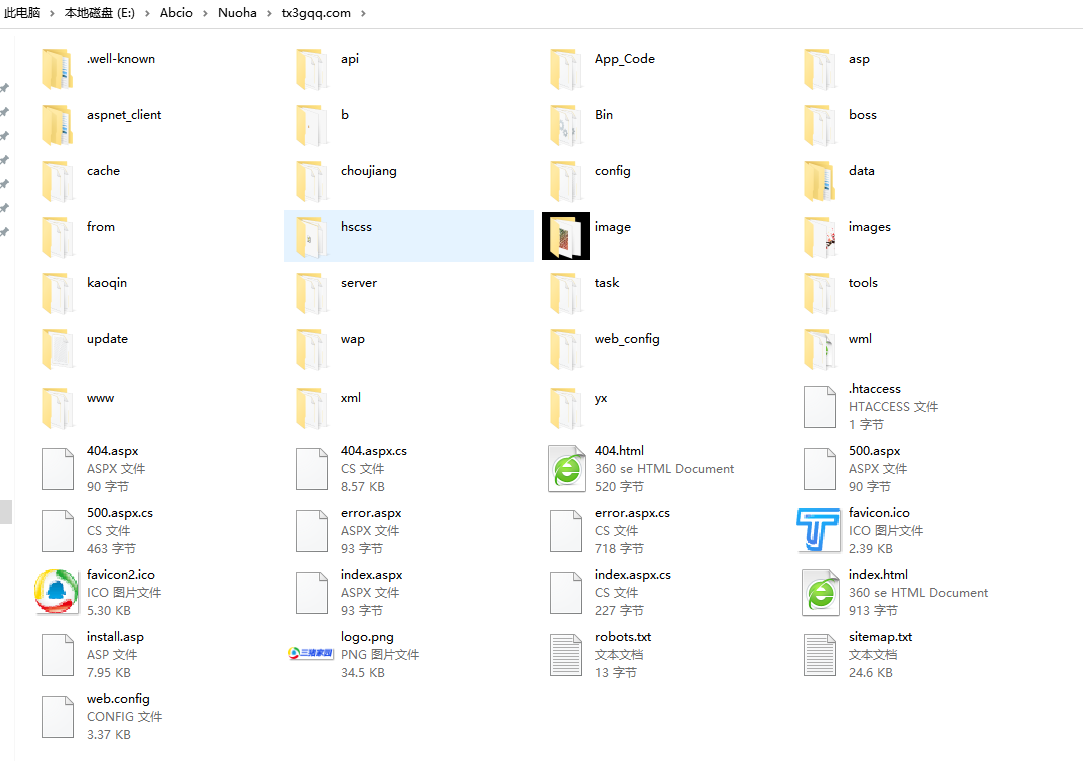Expand the chevron after 本地磁盘 (E:)

(147, 13)
